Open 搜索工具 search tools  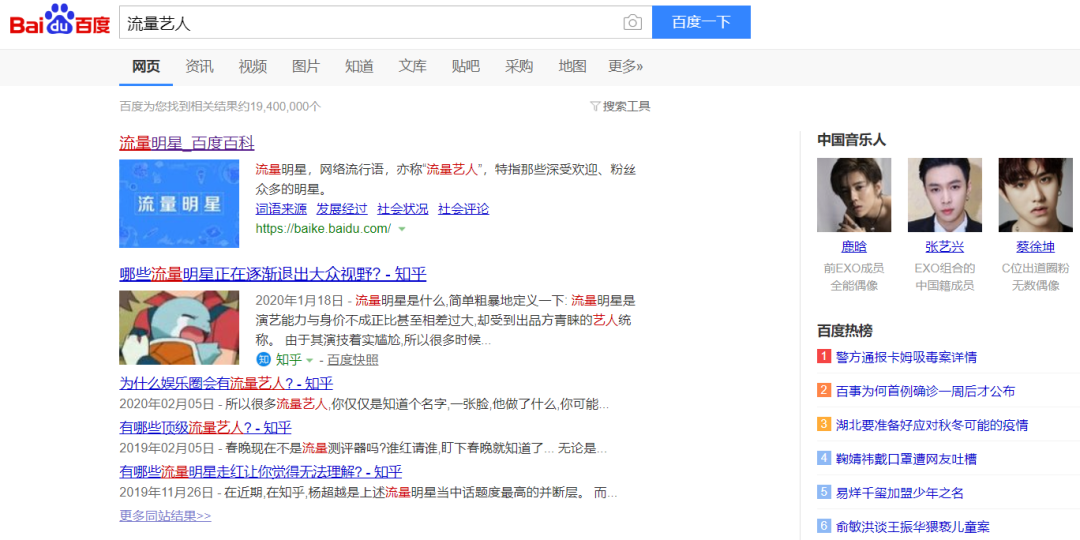(x=626, y=106)
